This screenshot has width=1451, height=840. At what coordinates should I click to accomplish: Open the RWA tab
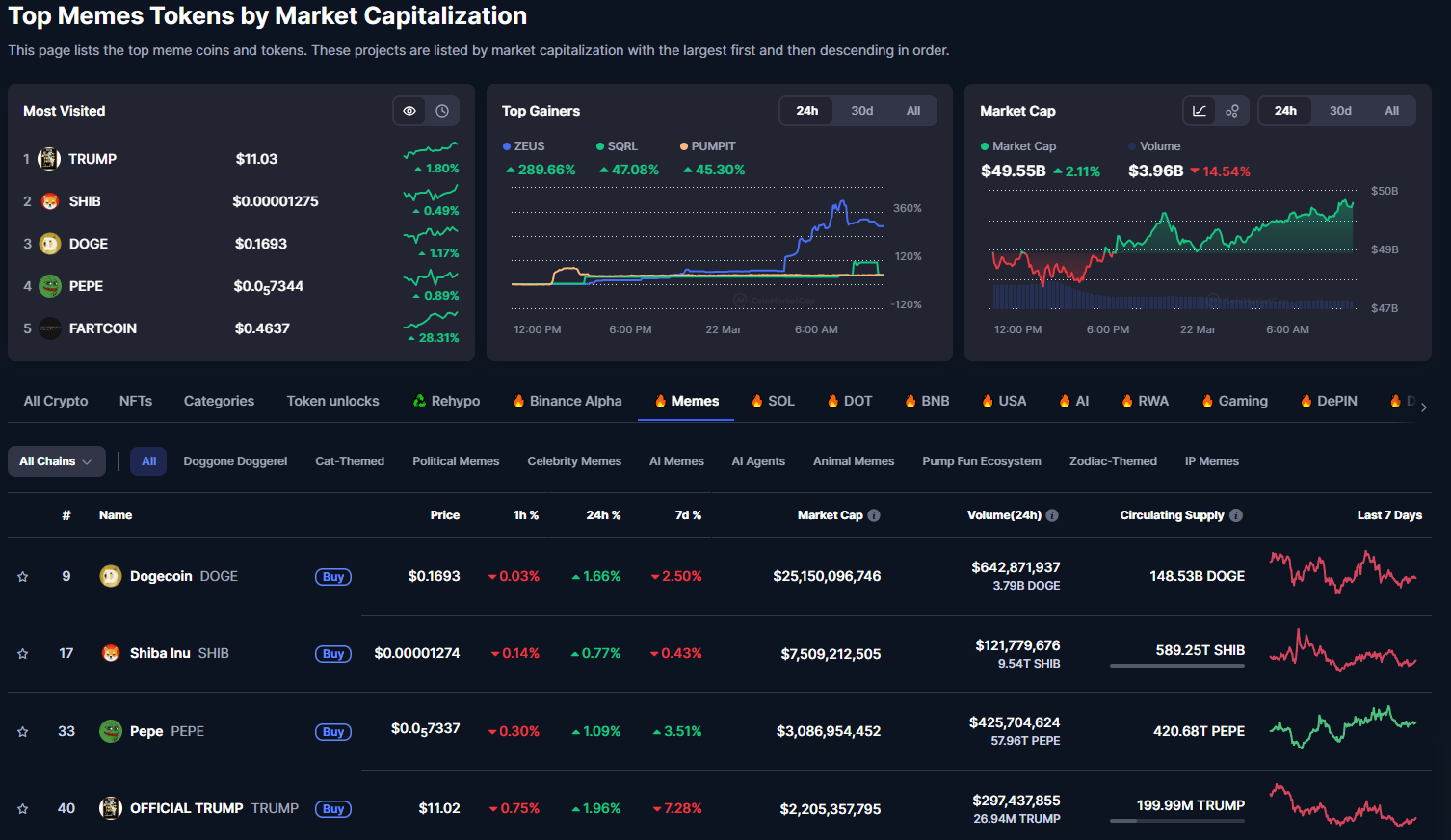point(1145,401)
